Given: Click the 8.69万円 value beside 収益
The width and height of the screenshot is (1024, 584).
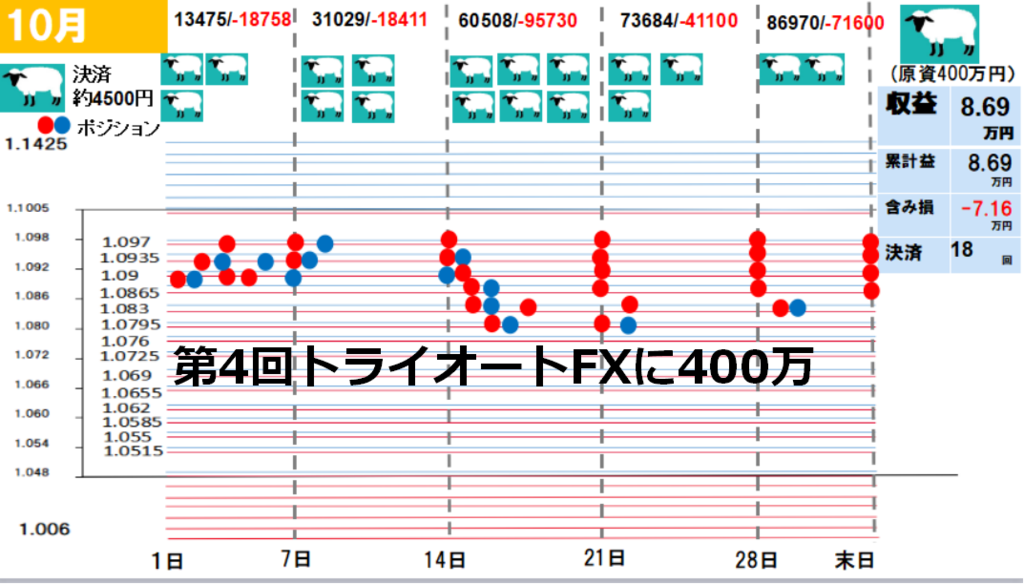Looking at the screenshot, I should [986, 116].
